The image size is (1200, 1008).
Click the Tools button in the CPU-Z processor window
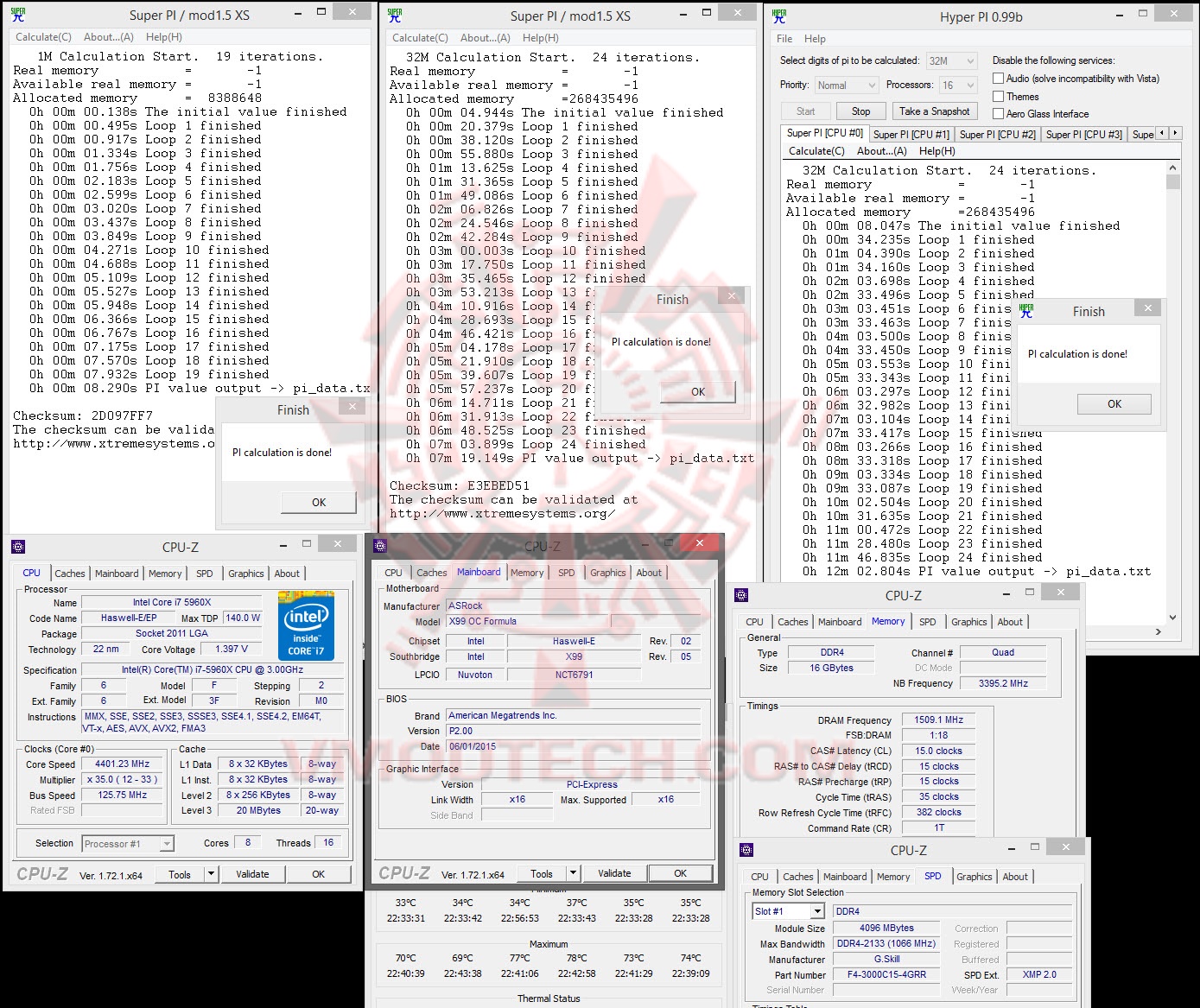[180, 874]
